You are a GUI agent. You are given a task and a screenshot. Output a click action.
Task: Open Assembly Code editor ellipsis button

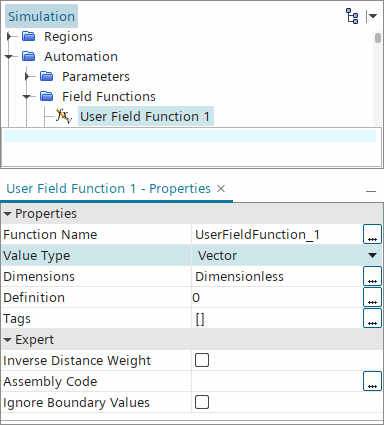point(372,381)
